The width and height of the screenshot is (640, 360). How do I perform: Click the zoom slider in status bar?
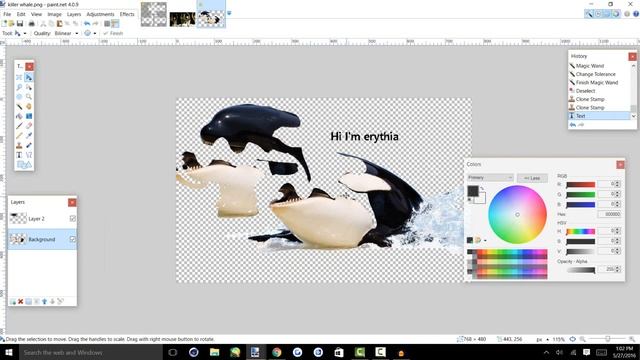608,339
